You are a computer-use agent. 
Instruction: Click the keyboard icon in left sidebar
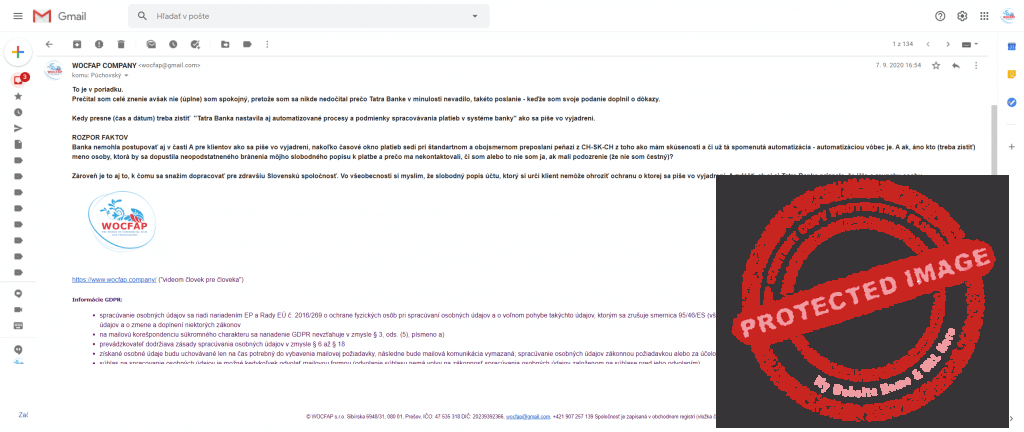tap(18, 325)
